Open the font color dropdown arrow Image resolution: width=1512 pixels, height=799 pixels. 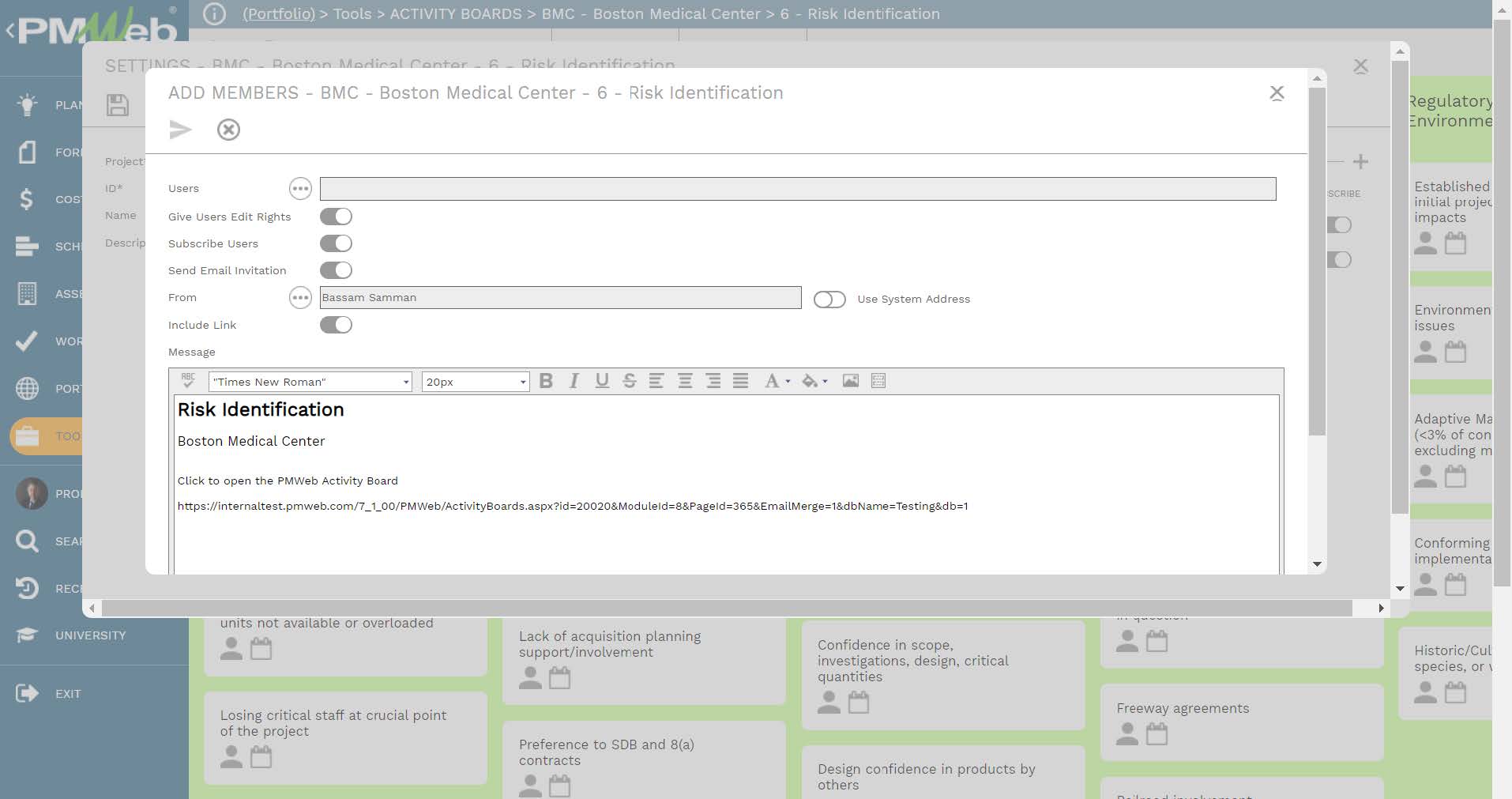tap(788, 382)
